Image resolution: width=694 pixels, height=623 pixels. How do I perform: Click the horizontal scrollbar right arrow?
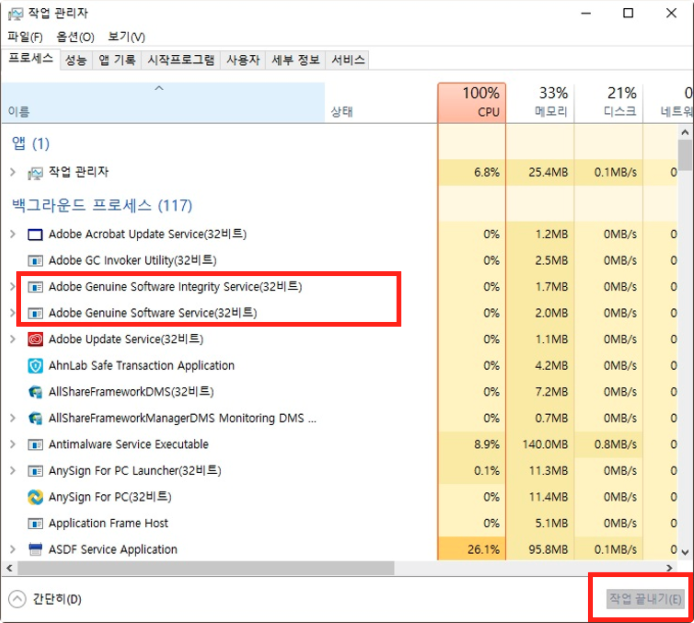[669, 568]
